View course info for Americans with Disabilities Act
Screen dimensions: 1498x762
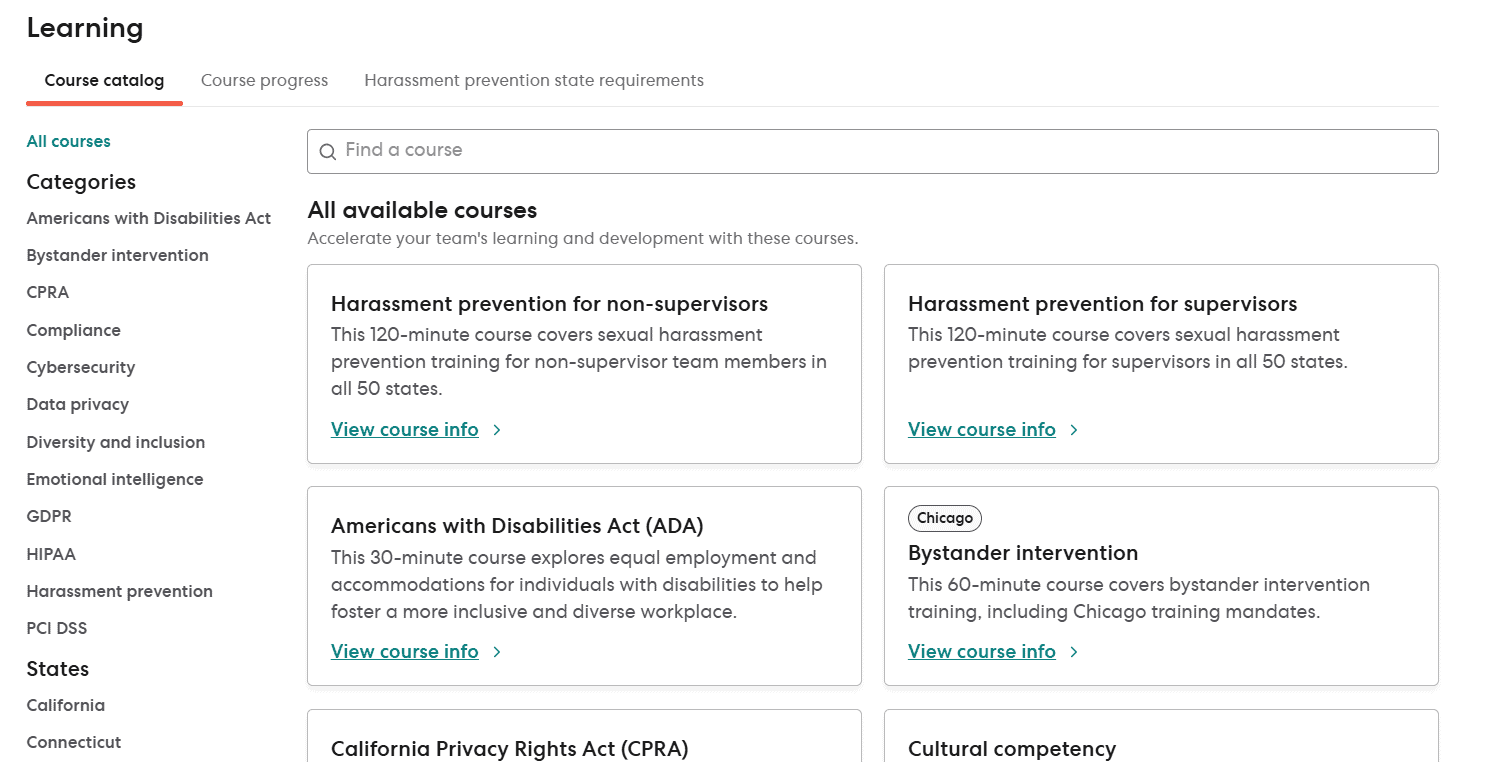pyautogui.click(x=404, y=652)
